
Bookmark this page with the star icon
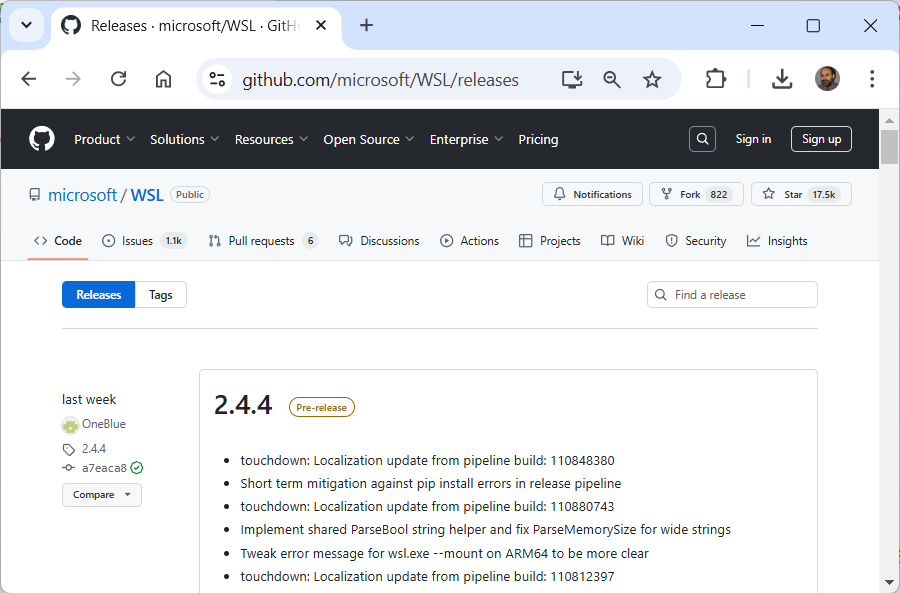(652, 79)
